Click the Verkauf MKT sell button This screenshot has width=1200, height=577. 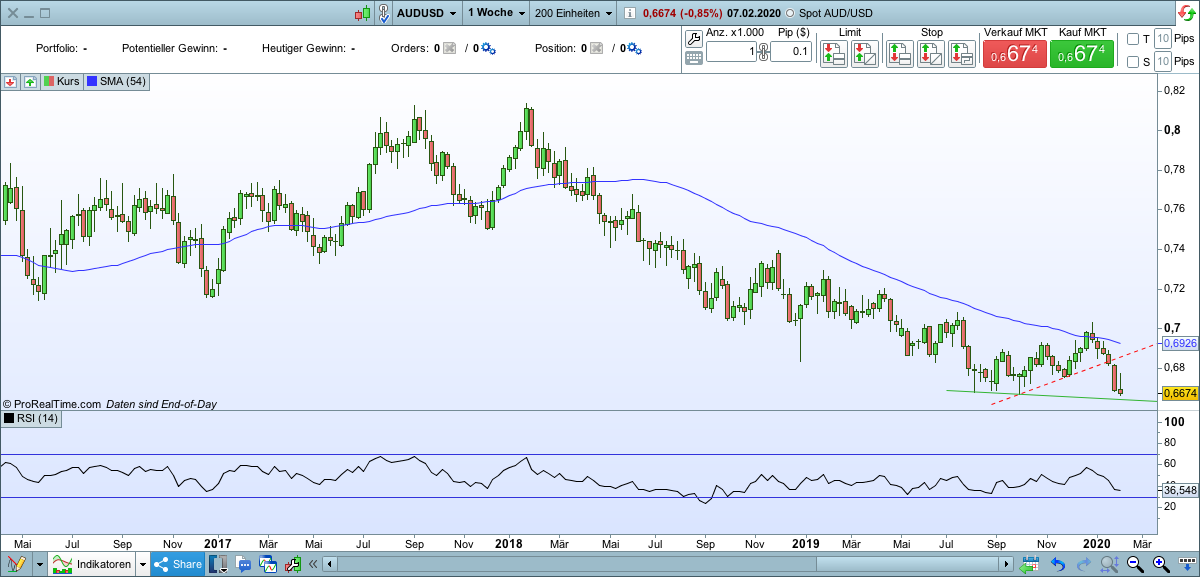pos(1015,55)
